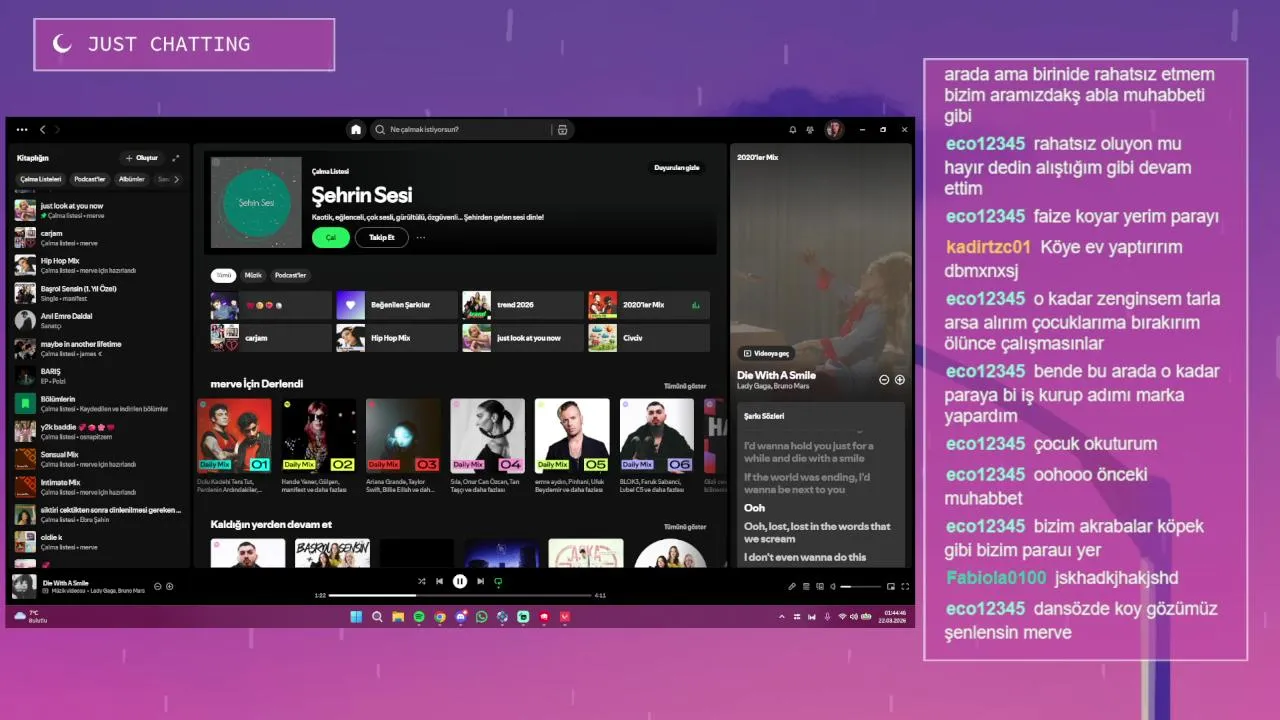The height and width of the screenshot is (720, 1280).
Task: Pause the current song
Action: pos(460,581)
